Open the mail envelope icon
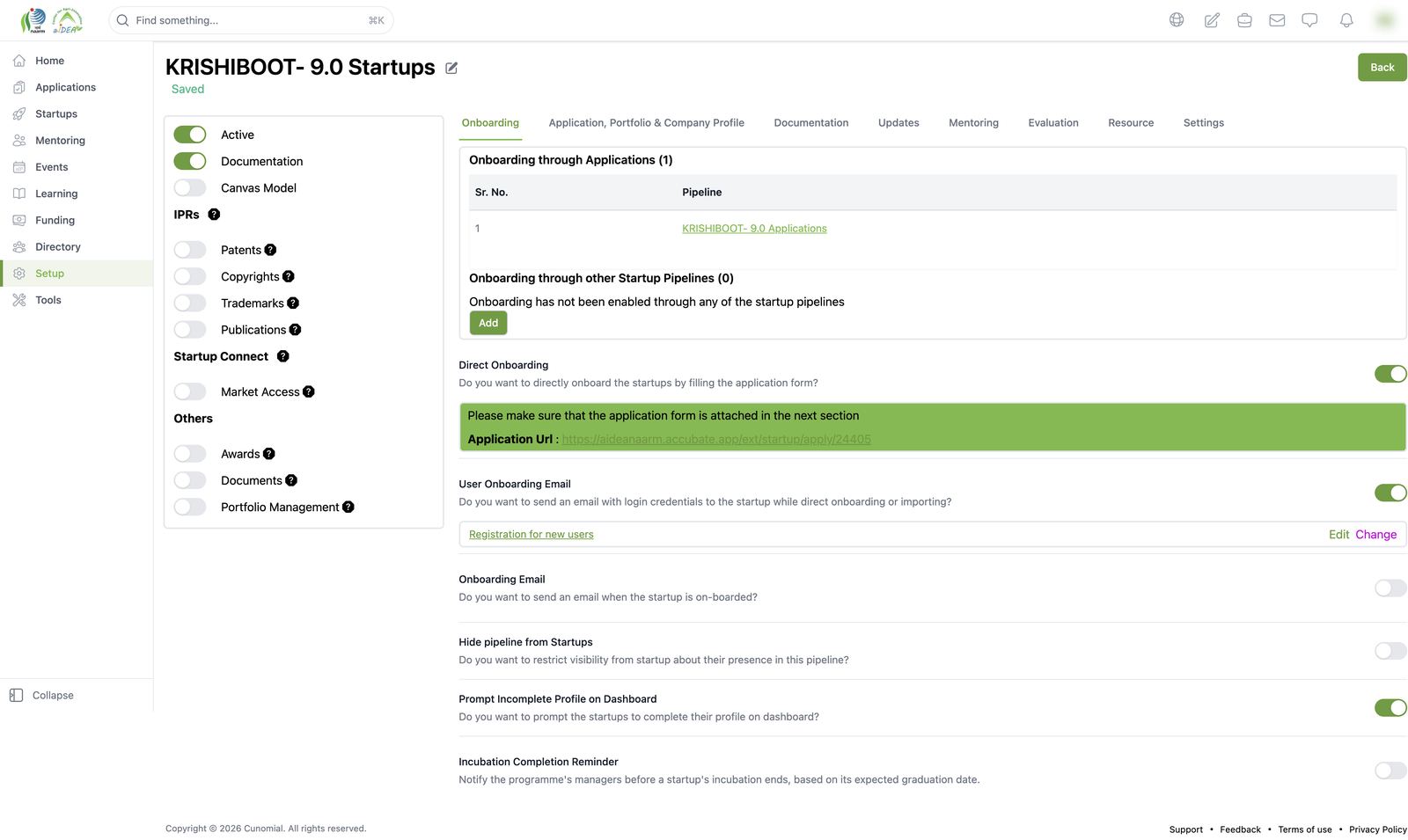This screenshot has height=840, width=1408. point(1277,20)
